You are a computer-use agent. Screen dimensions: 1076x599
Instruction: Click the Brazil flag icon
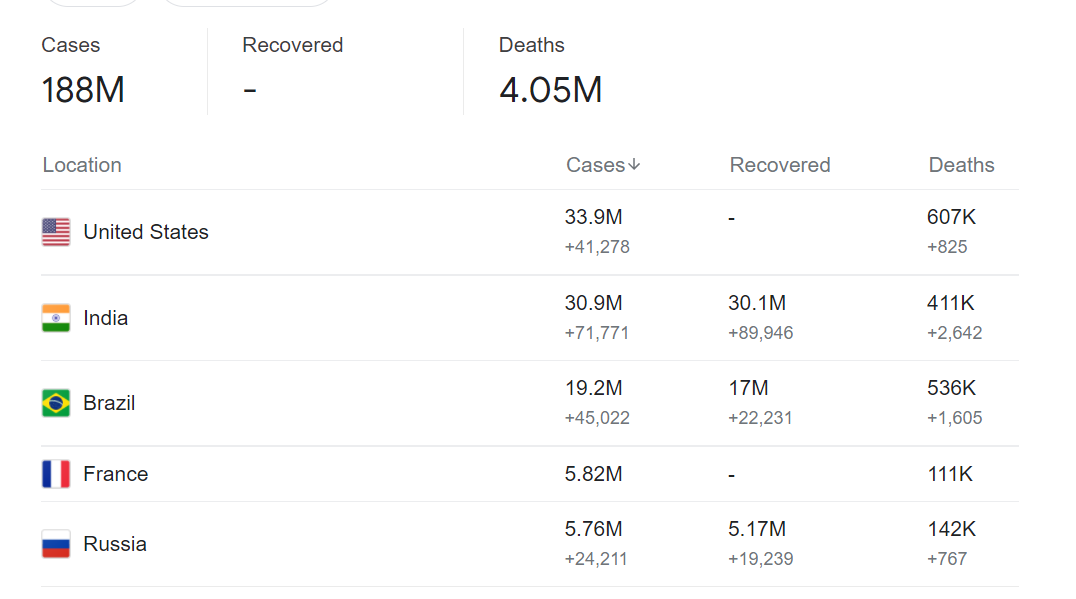click(56, 403)
